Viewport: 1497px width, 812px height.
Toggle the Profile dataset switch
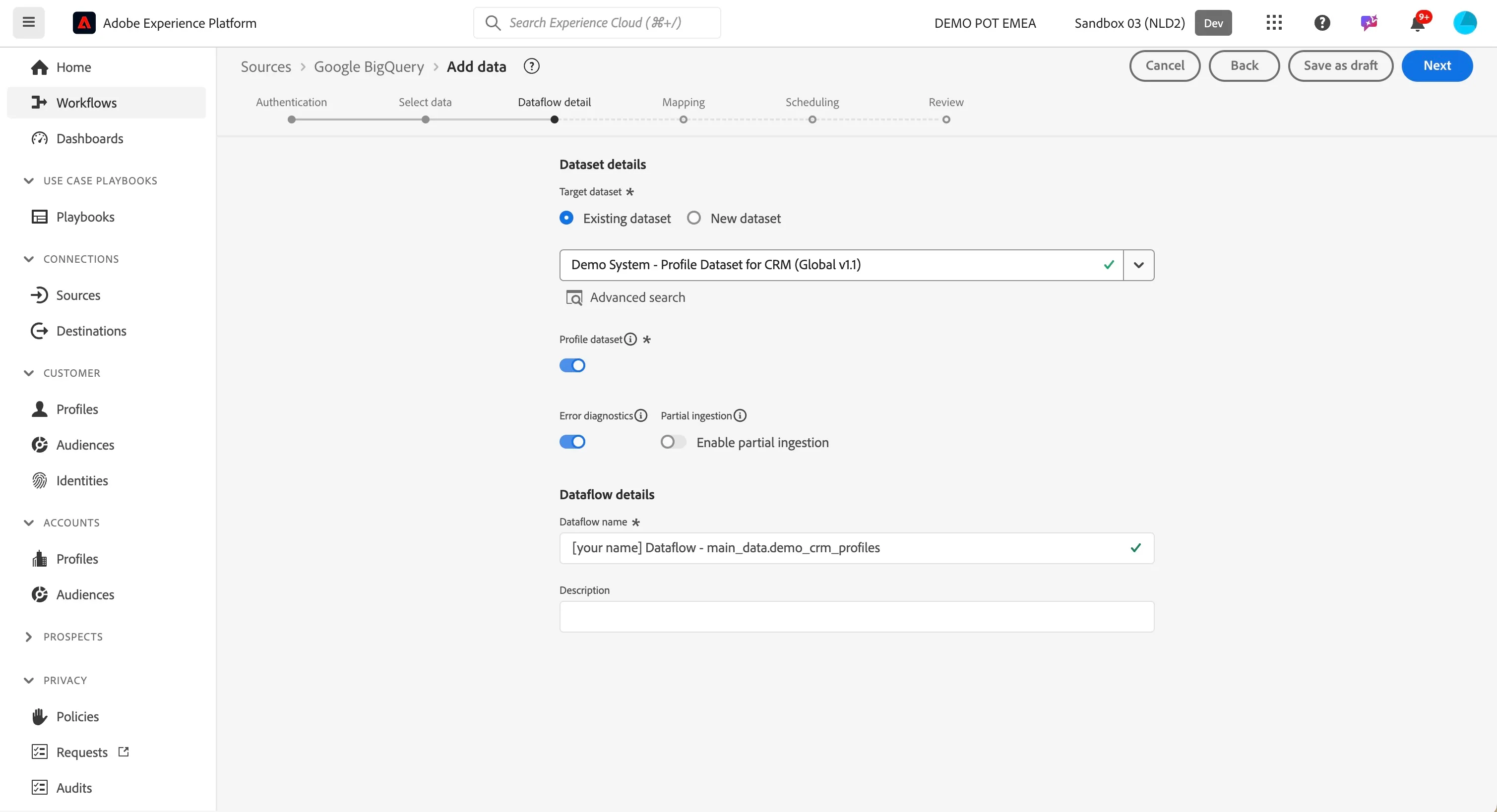click(x=572, y=365)
